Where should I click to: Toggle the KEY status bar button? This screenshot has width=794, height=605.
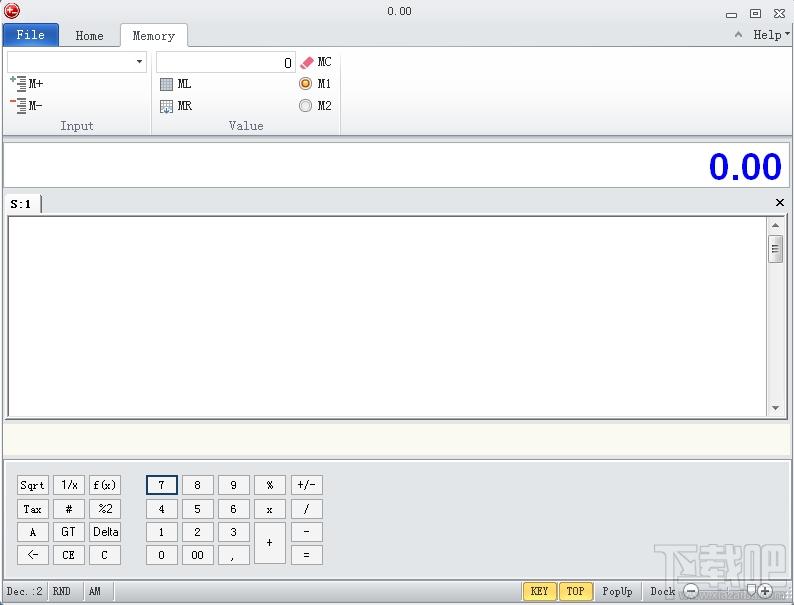(539, 591)
